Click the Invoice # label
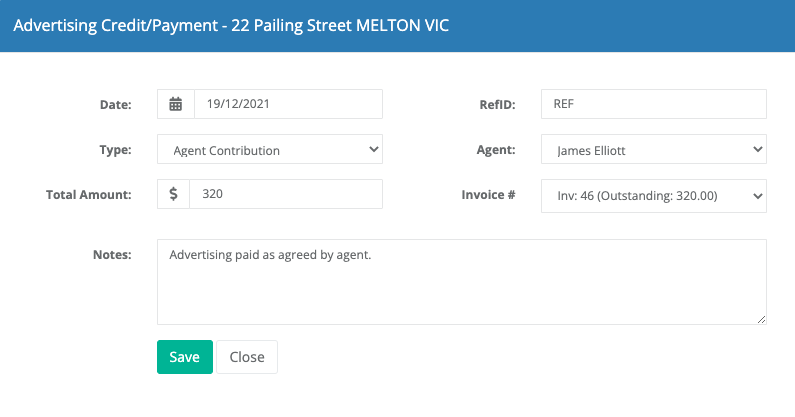The width and height of the screenshot is (795, 417). click(488, 195)
